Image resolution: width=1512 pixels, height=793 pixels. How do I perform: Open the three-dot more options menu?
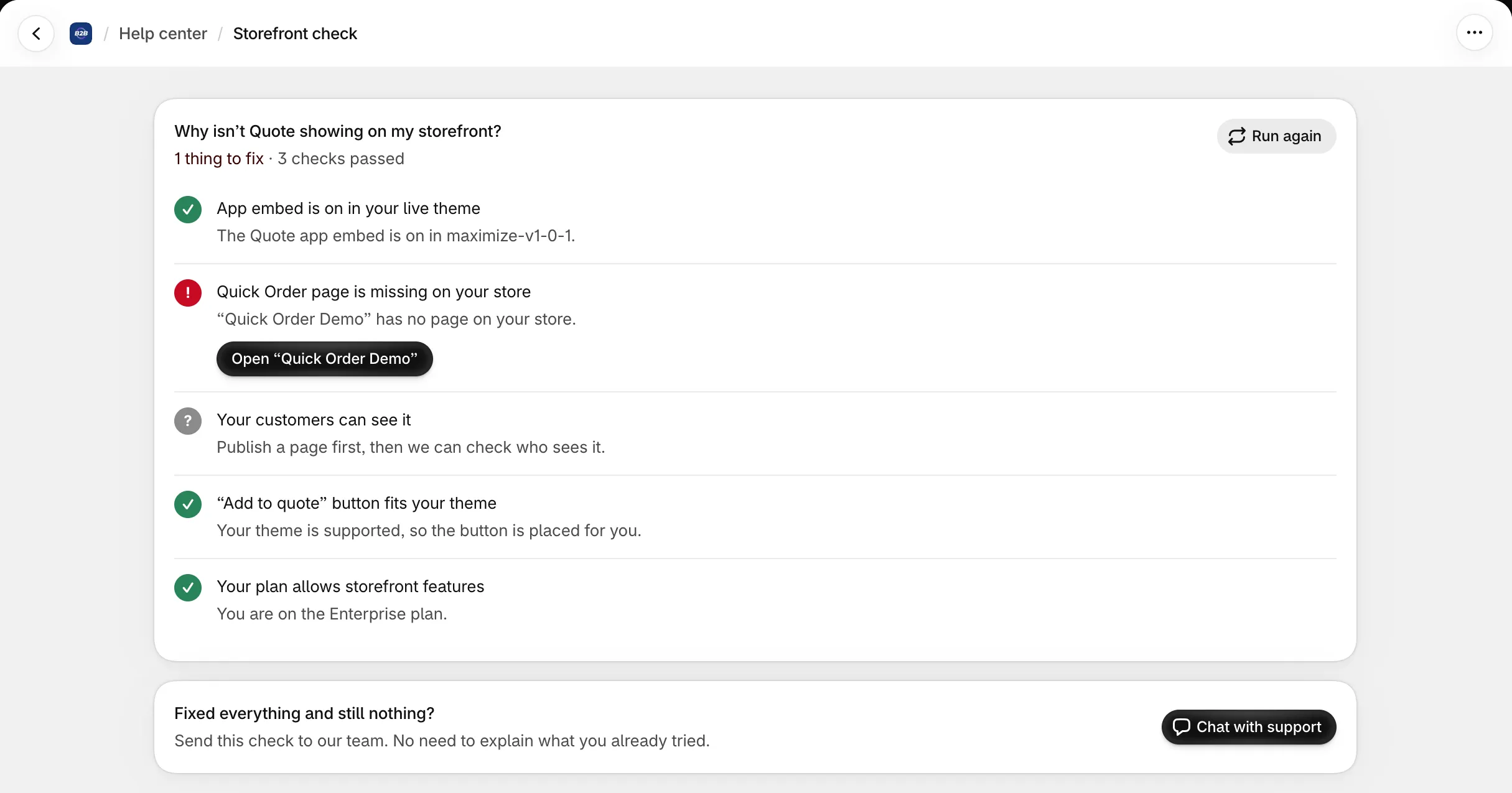(x=1474, y=33)
